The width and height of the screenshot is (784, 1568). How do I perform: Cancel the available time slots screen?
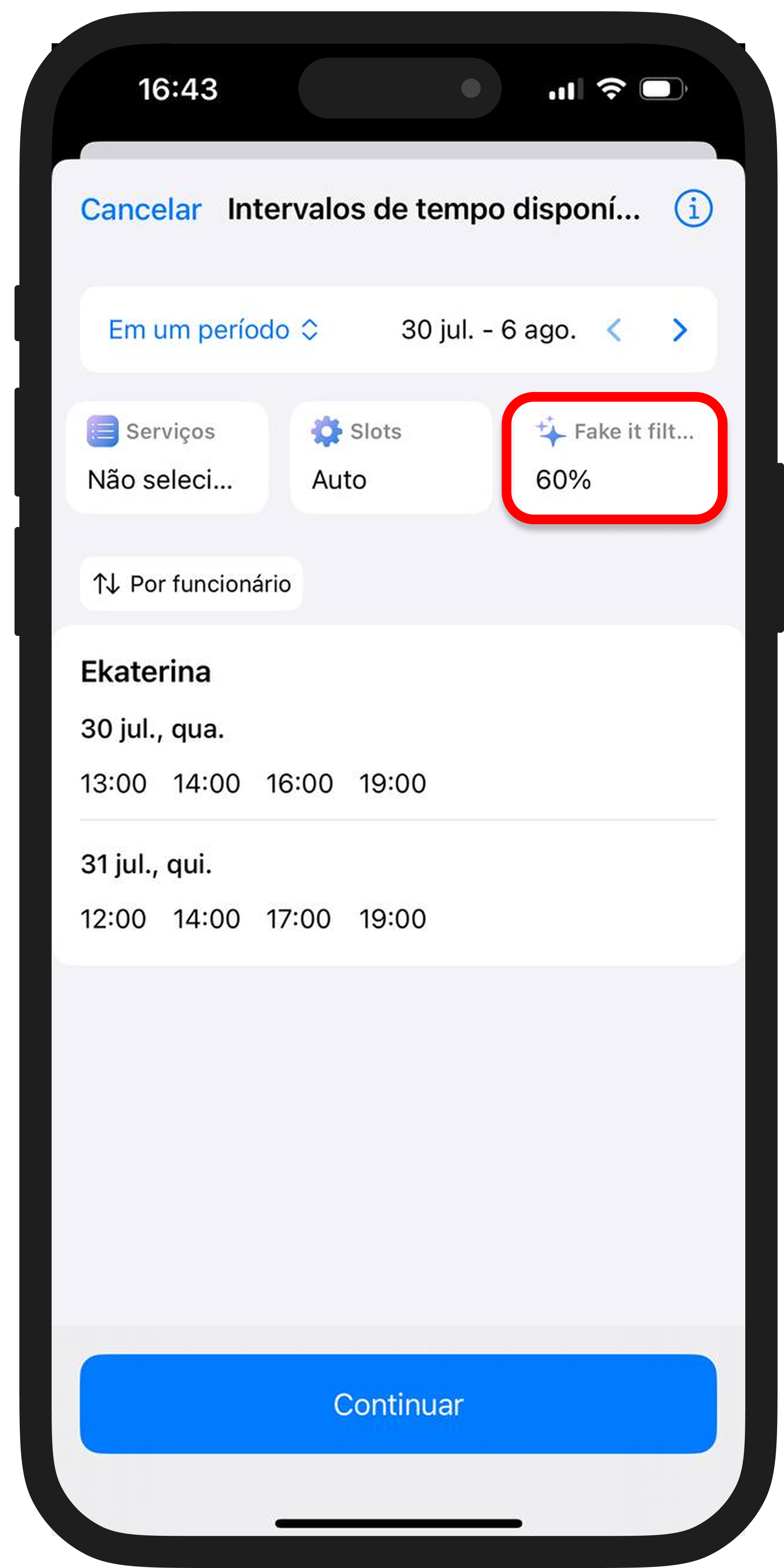(x=141, y=209)
